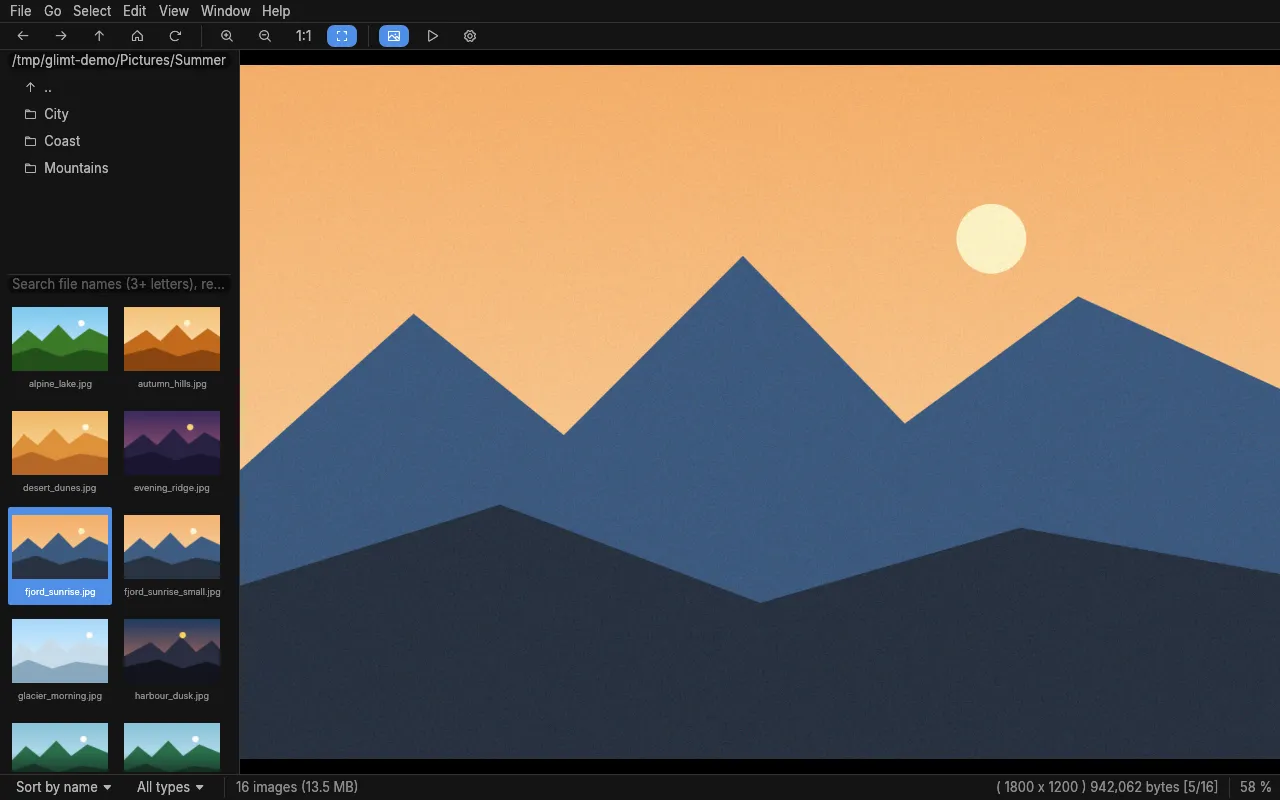Open the Go menu
Viewport: 1280px width, 800px height.
point(53,11)
